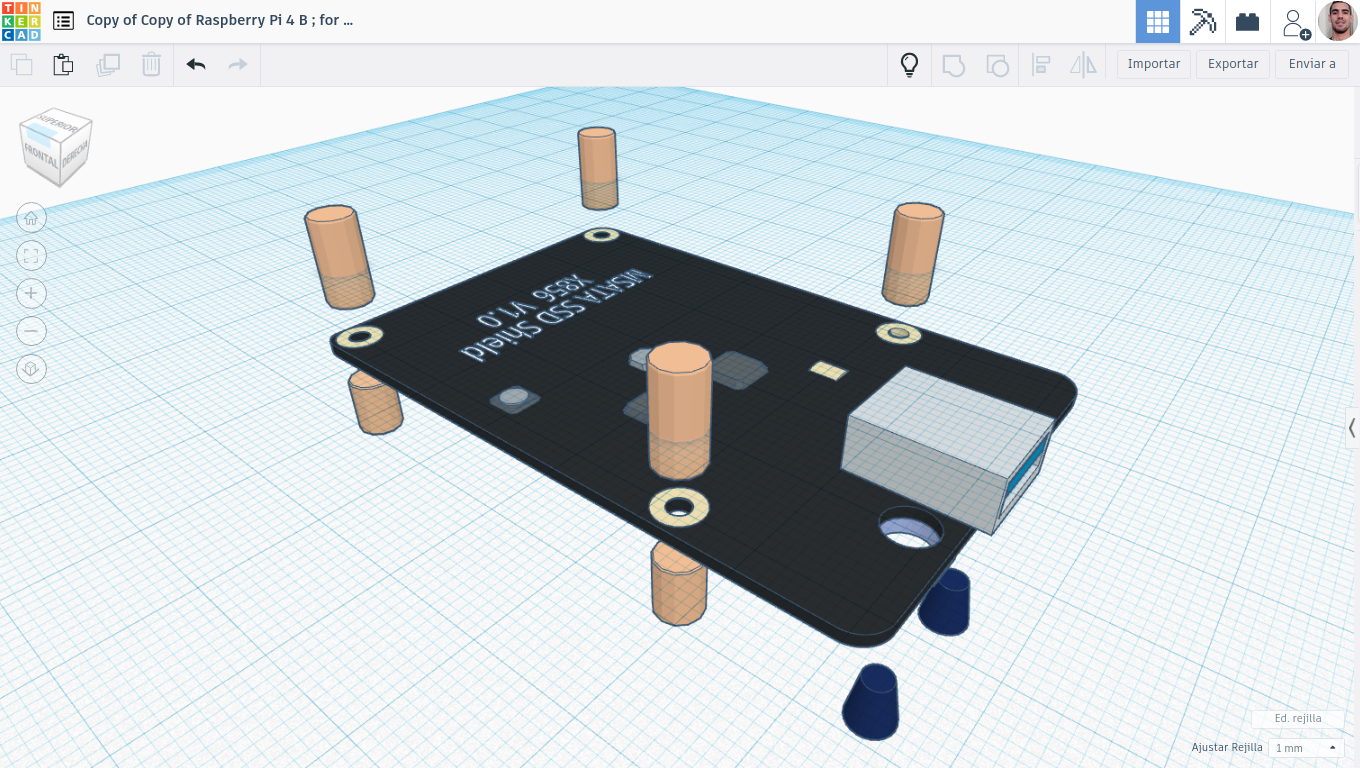This screenshot has height=768, width=1360.
Task: Rename the design title text
Action: click(220, 20)
